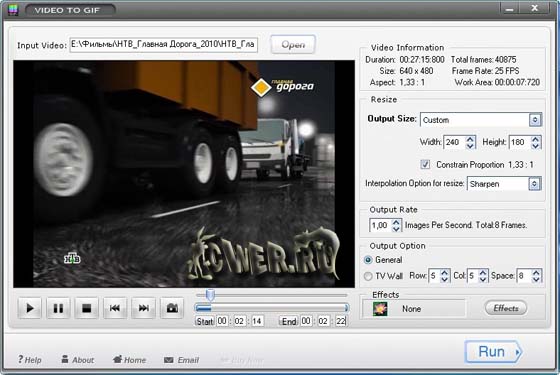Select the General output option
560x375 pixels.
point(368,260)
